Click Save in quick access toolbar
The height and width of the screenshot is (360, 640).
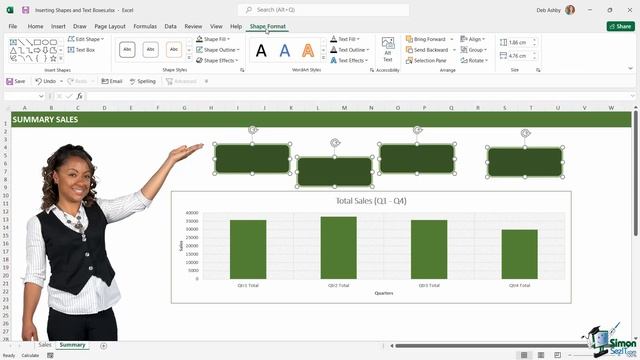click(16, 81)
